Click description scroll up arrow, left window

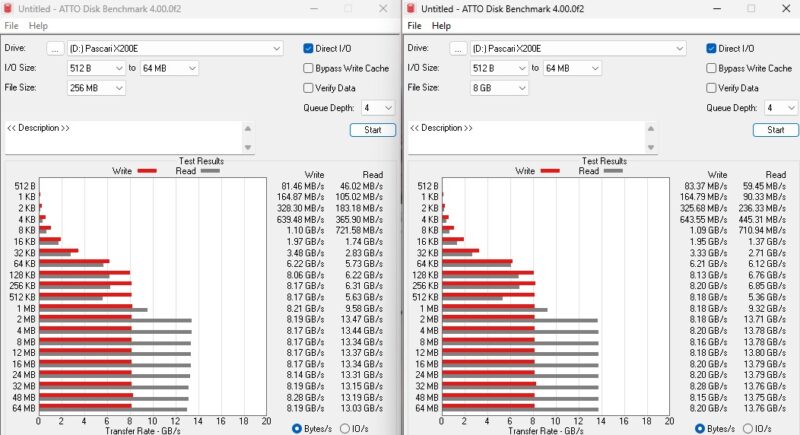point(248,129)
